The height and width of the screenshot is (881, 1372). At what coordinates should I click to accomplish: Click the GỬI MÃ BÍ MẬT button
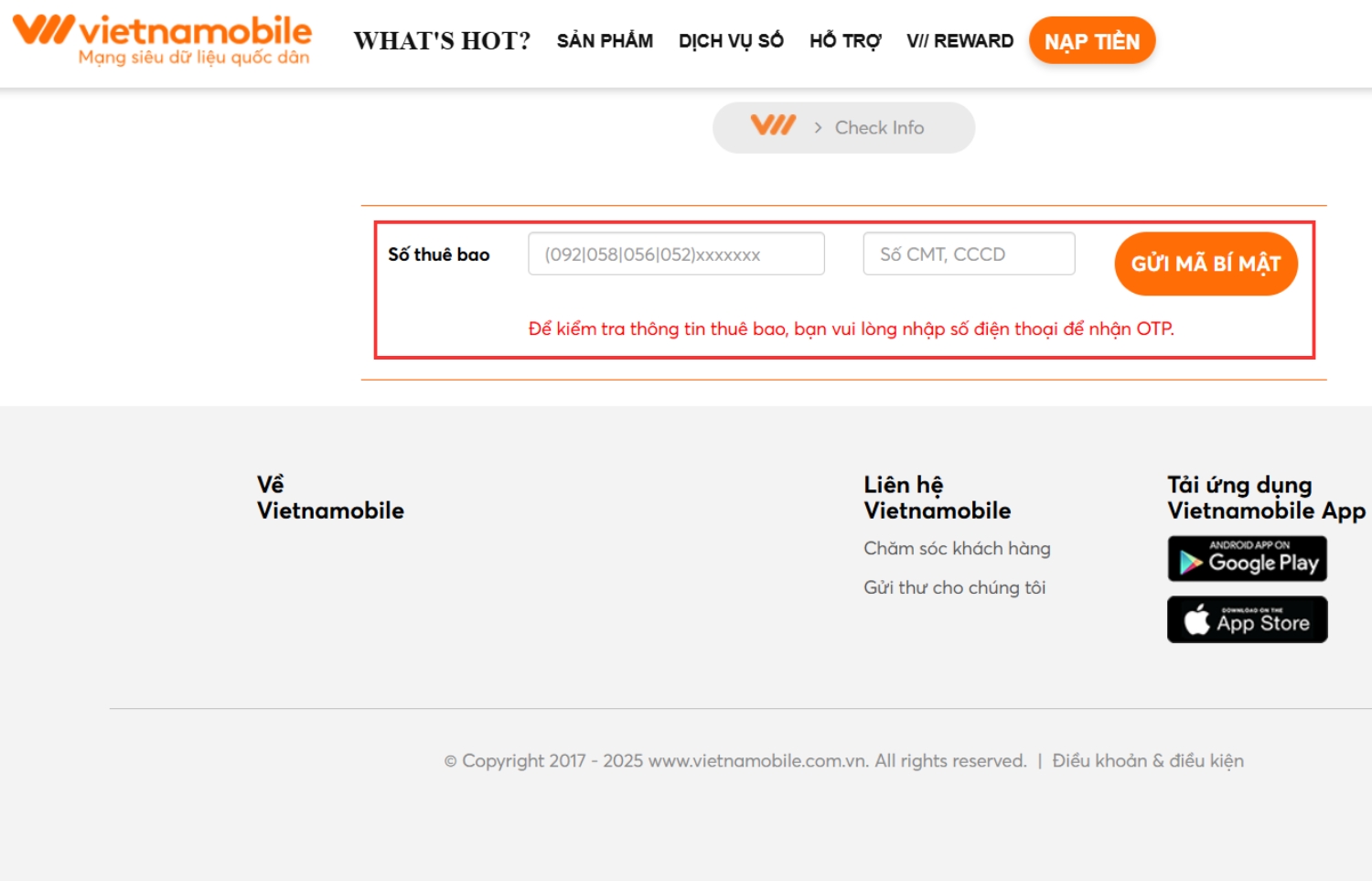pyautogui.click(x=1206, y=263)
